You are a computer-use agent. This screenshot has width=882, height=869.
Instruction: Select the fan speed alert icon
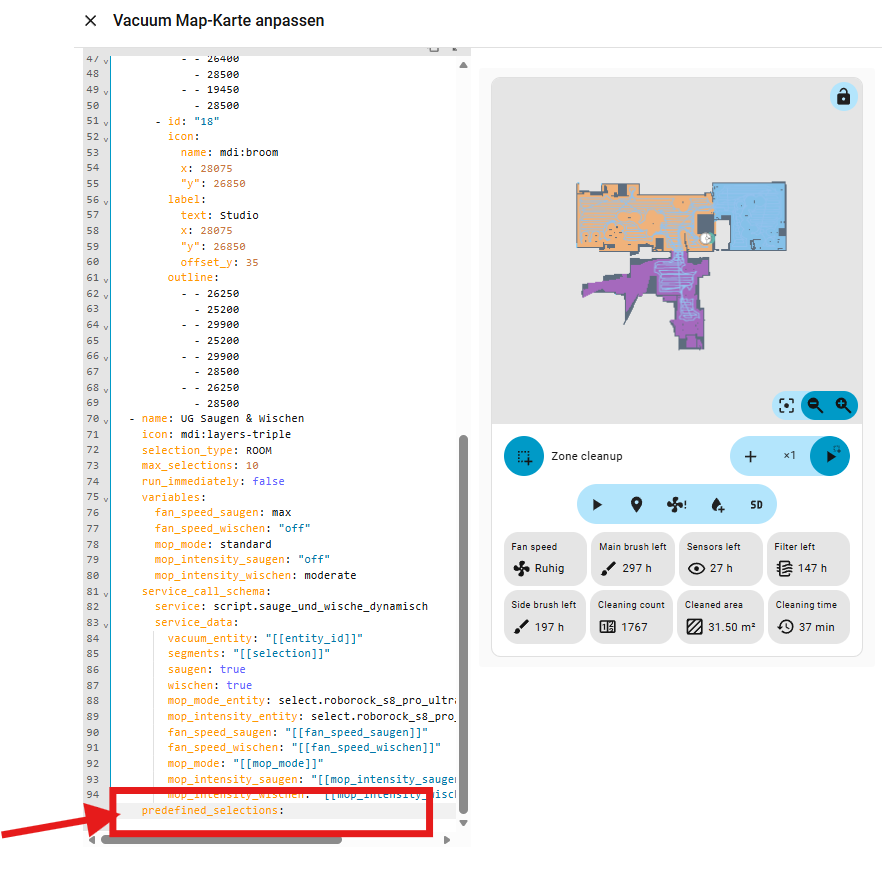(x=676, y=504)
